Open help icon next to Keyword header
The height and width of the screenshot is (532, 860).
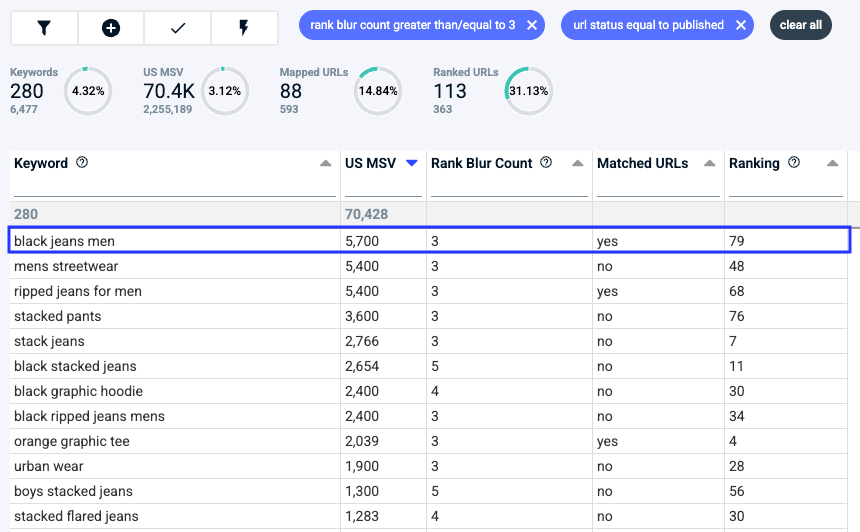(82, 163)
